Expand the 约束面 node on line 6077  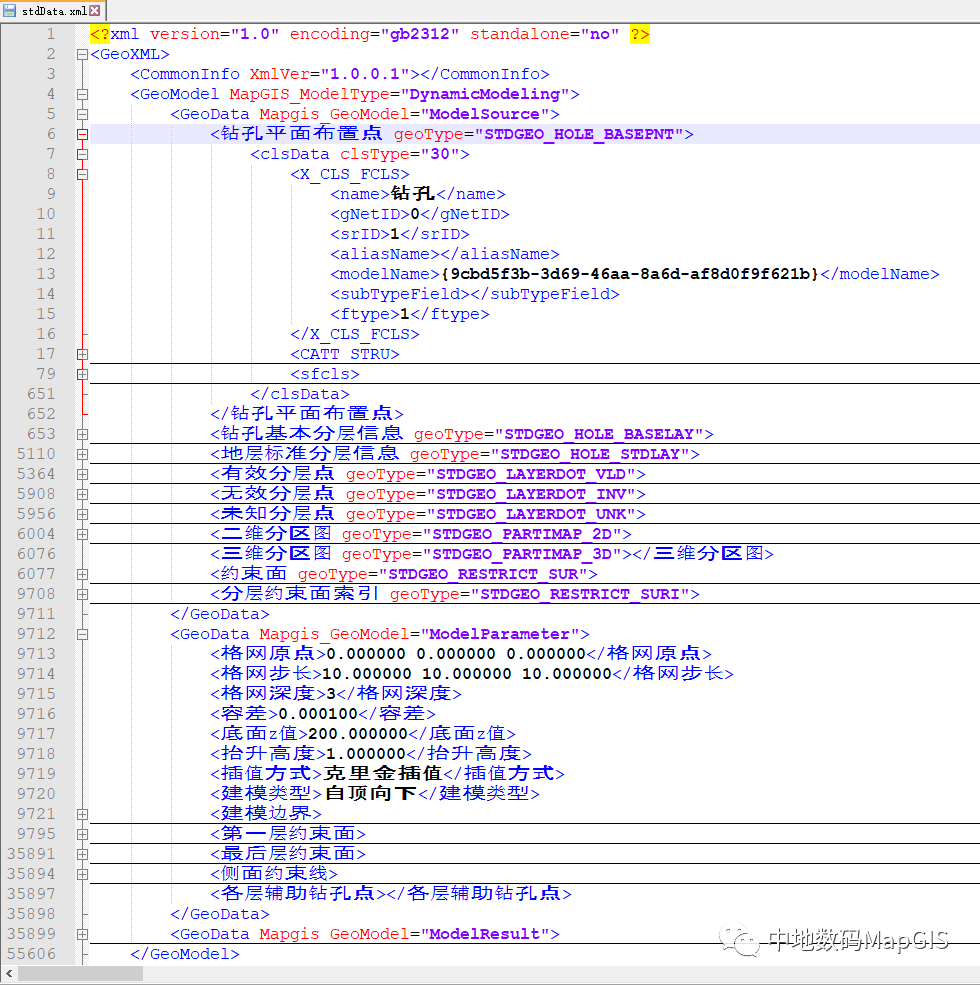coord(82,574)
